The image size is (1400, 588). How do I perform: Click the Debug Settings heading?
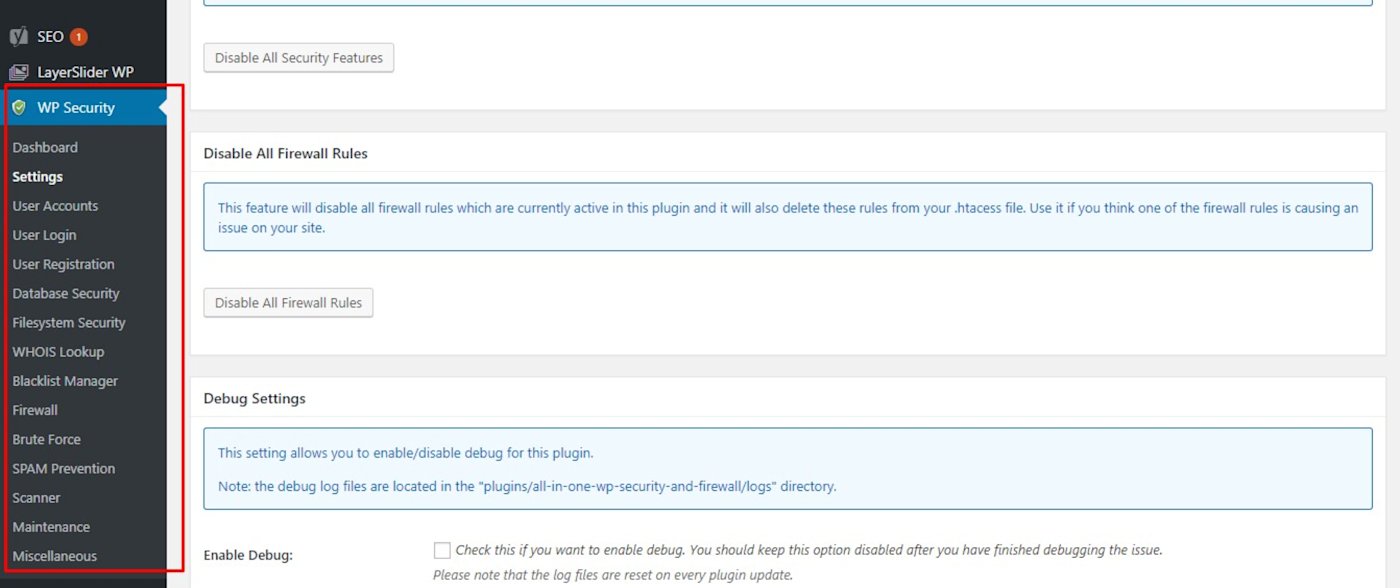click(x=254, y=398)
